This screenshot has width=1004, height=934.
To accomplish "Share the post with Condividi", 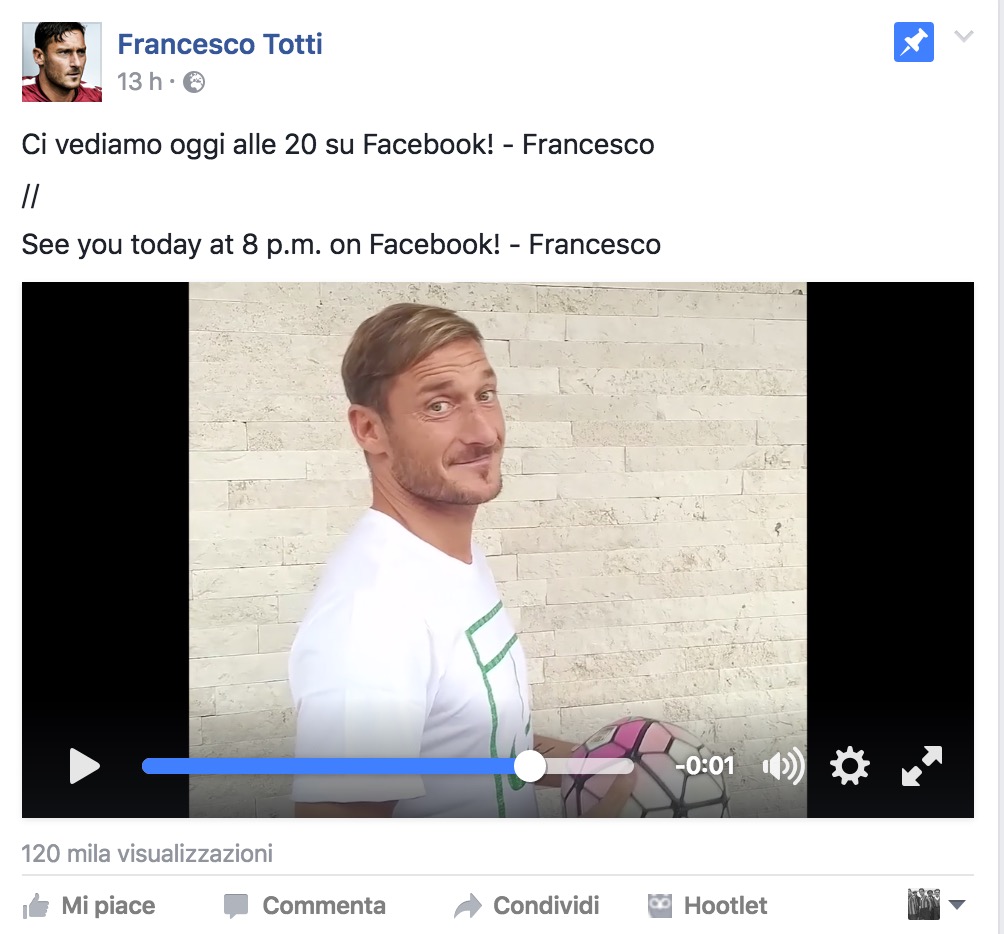I will [x=526, y=906].
